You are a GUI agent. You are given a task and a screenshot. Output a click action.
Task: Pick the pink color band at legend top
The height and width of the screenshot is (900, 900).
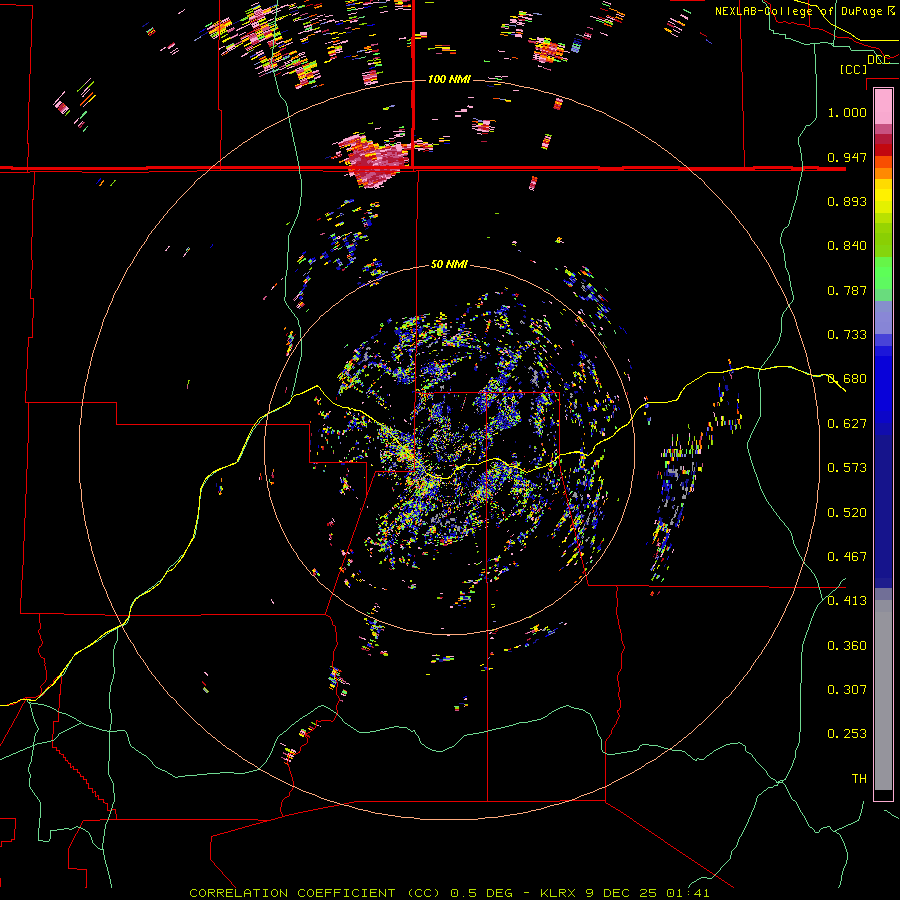(883, 106)
